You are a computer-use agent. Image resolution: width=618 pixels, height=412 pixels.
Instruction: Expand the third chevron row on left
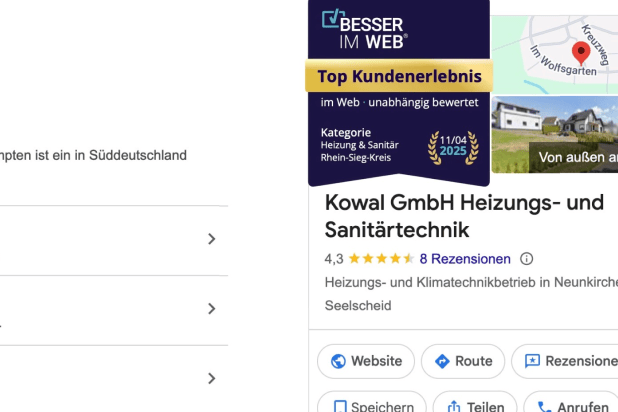click(x=211, y=378)
